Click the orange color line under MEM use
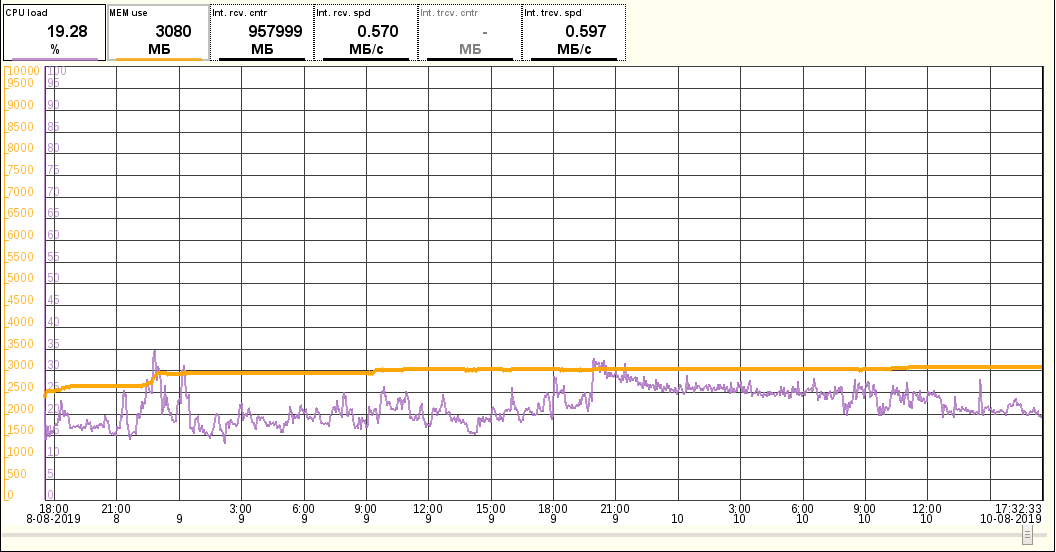 click(158, 59)
